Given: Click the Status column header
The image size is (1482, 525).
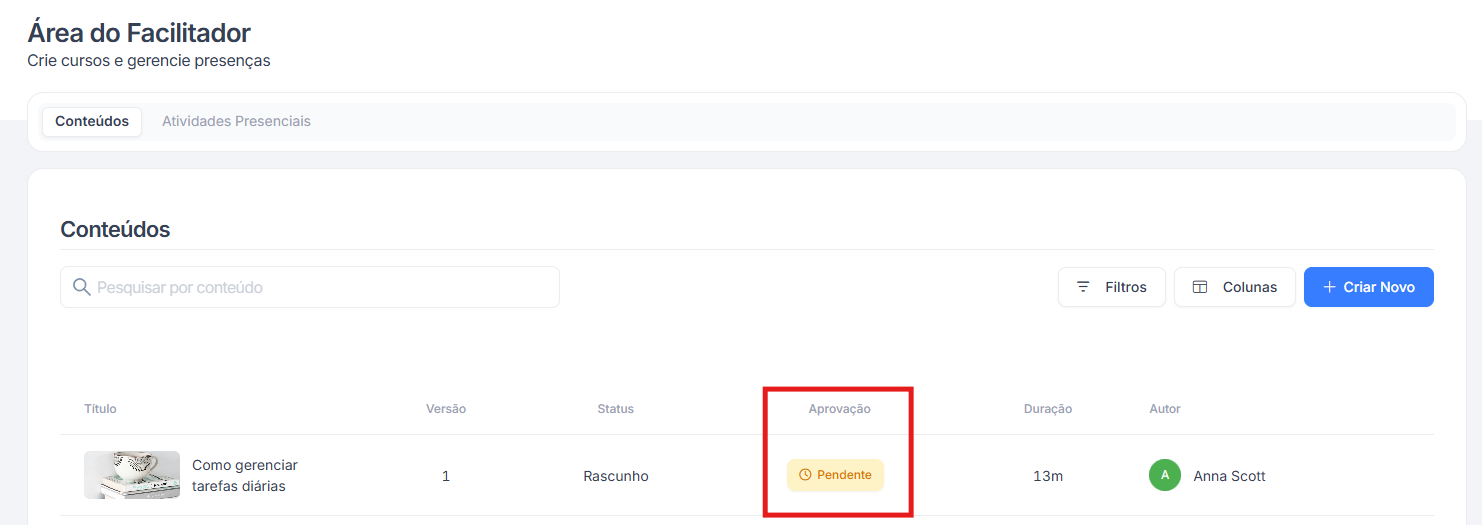Looking at the screenshot, I should click(x=615, y=409).
